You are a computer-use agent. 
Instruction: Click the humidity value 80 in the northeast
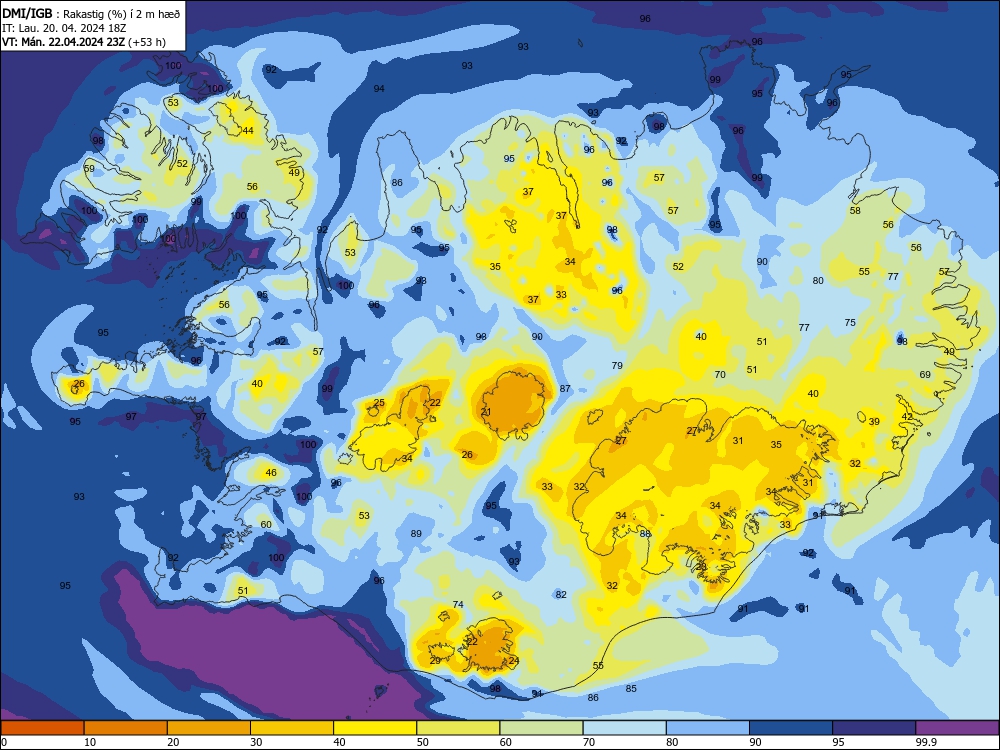point(818,280)
